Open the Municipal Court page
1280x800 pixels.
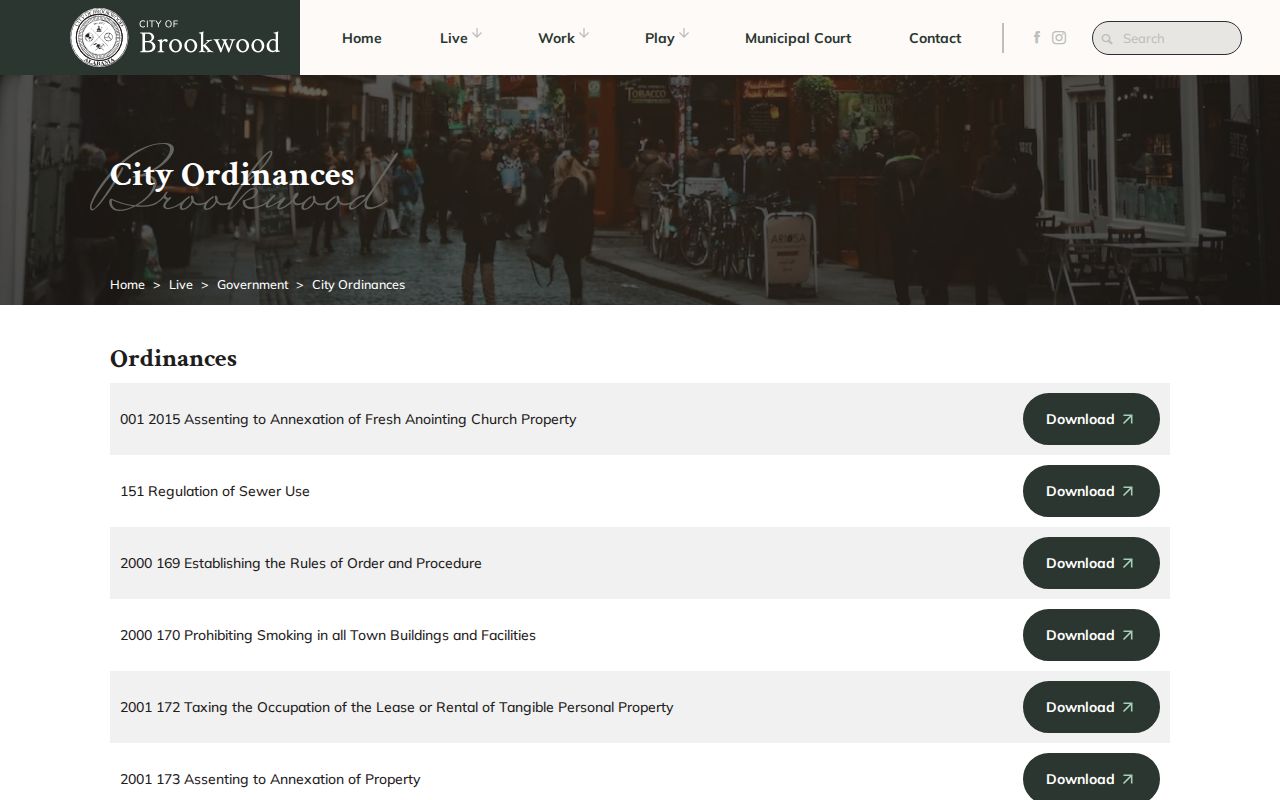coord(798,38)
